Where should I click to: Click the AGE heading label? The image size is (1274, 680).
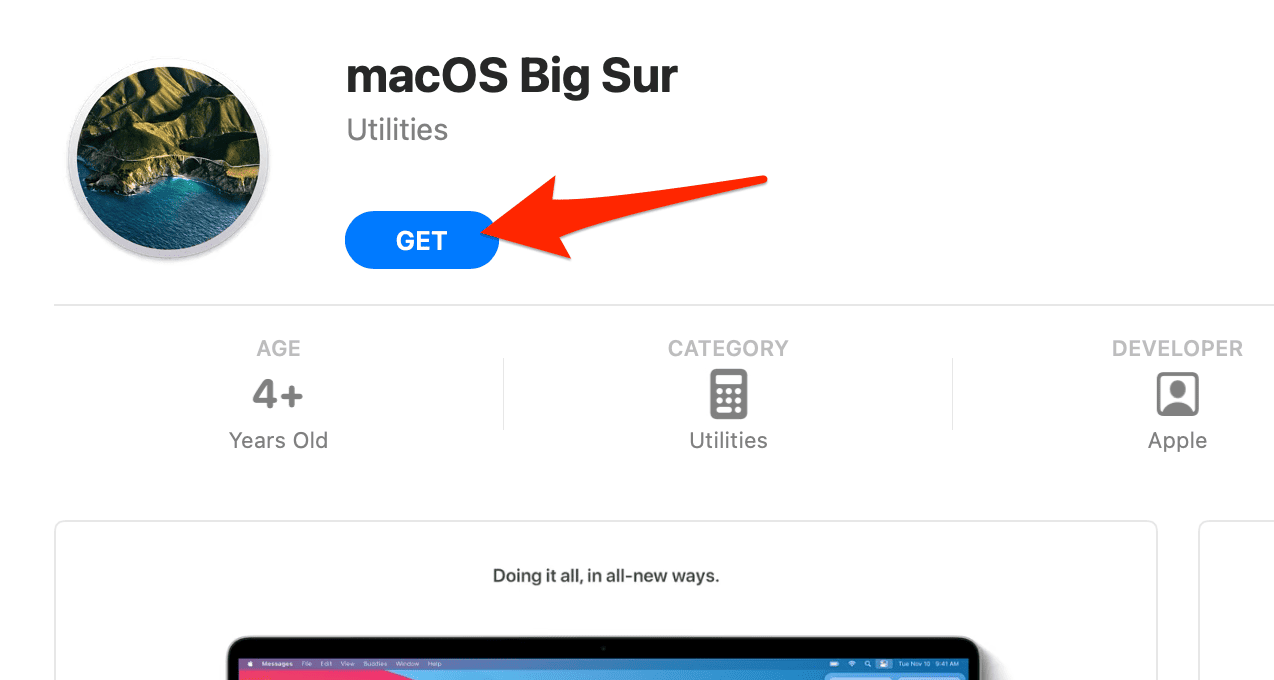click(x=278, y=349)
